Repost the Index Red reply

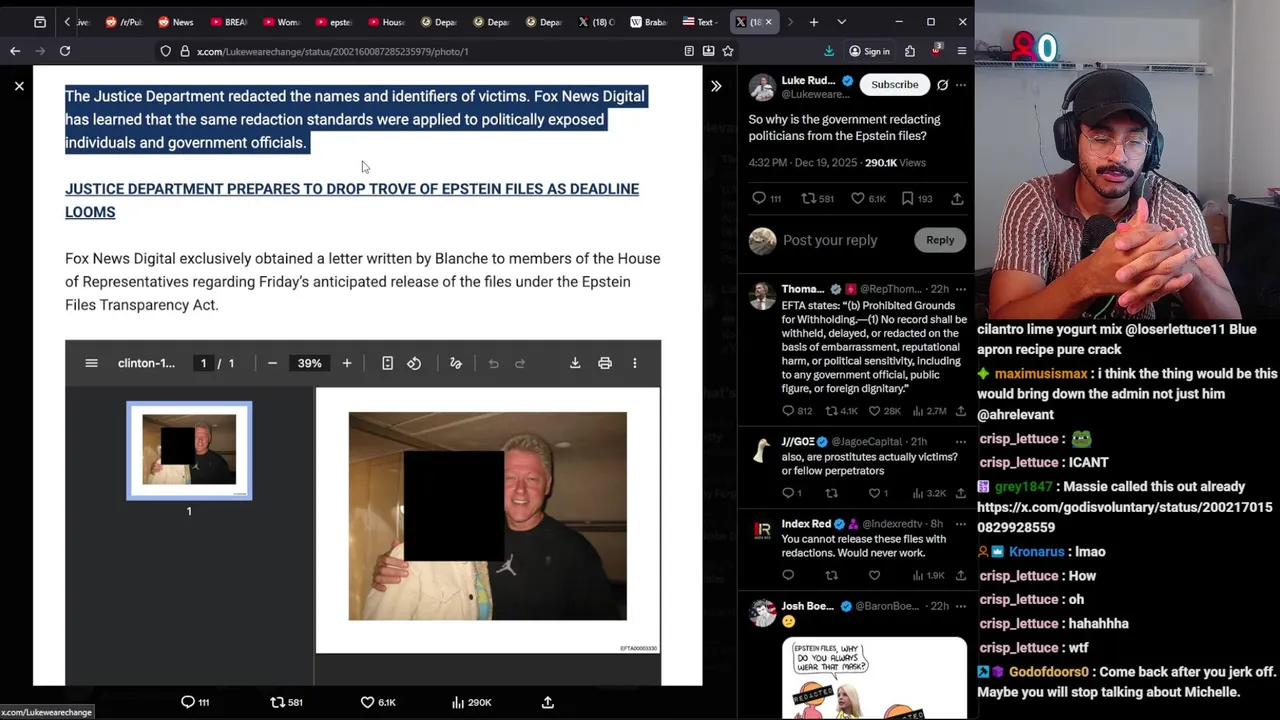click(x=831, y=575)
